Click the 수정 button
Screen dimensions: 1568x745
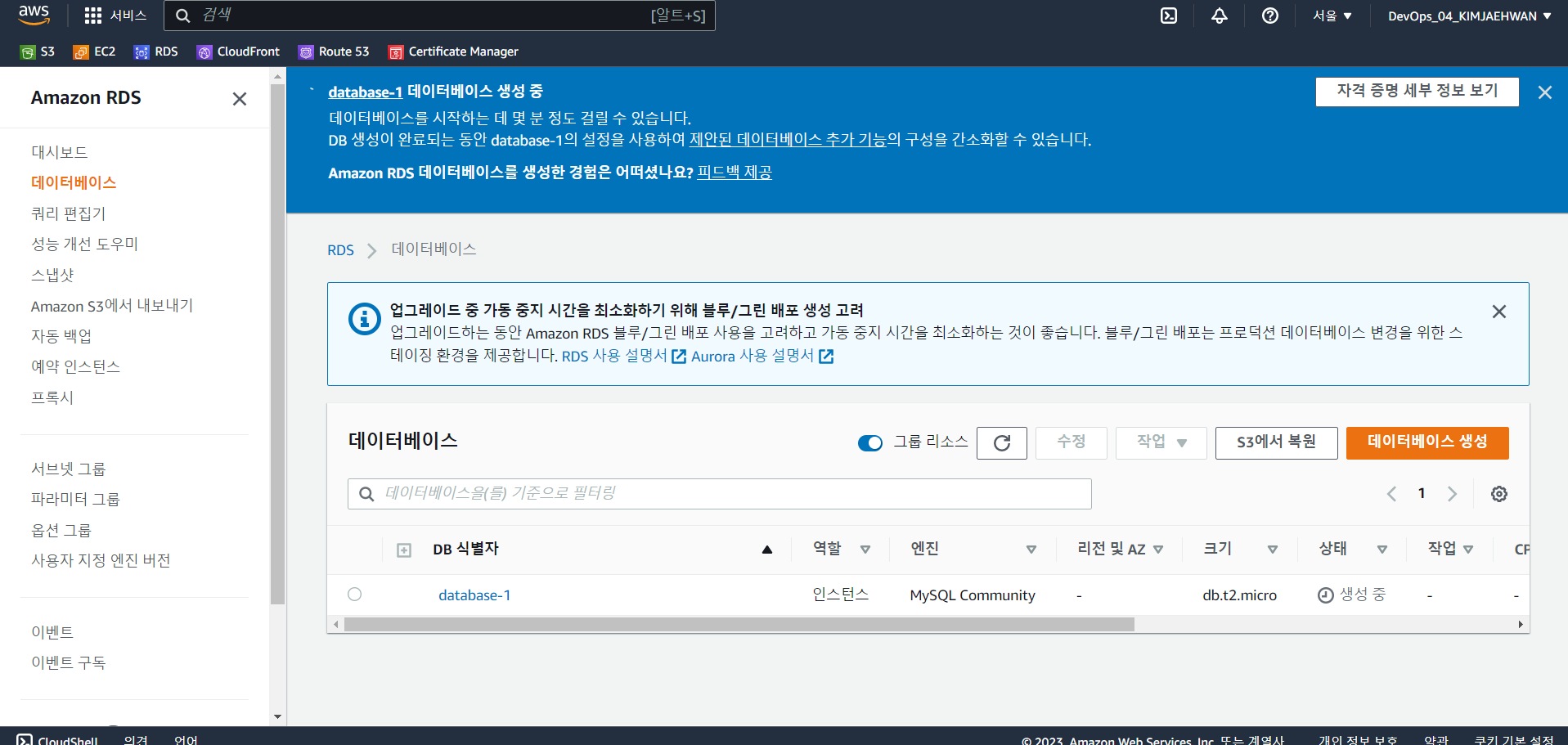(x=1072, y=442)
